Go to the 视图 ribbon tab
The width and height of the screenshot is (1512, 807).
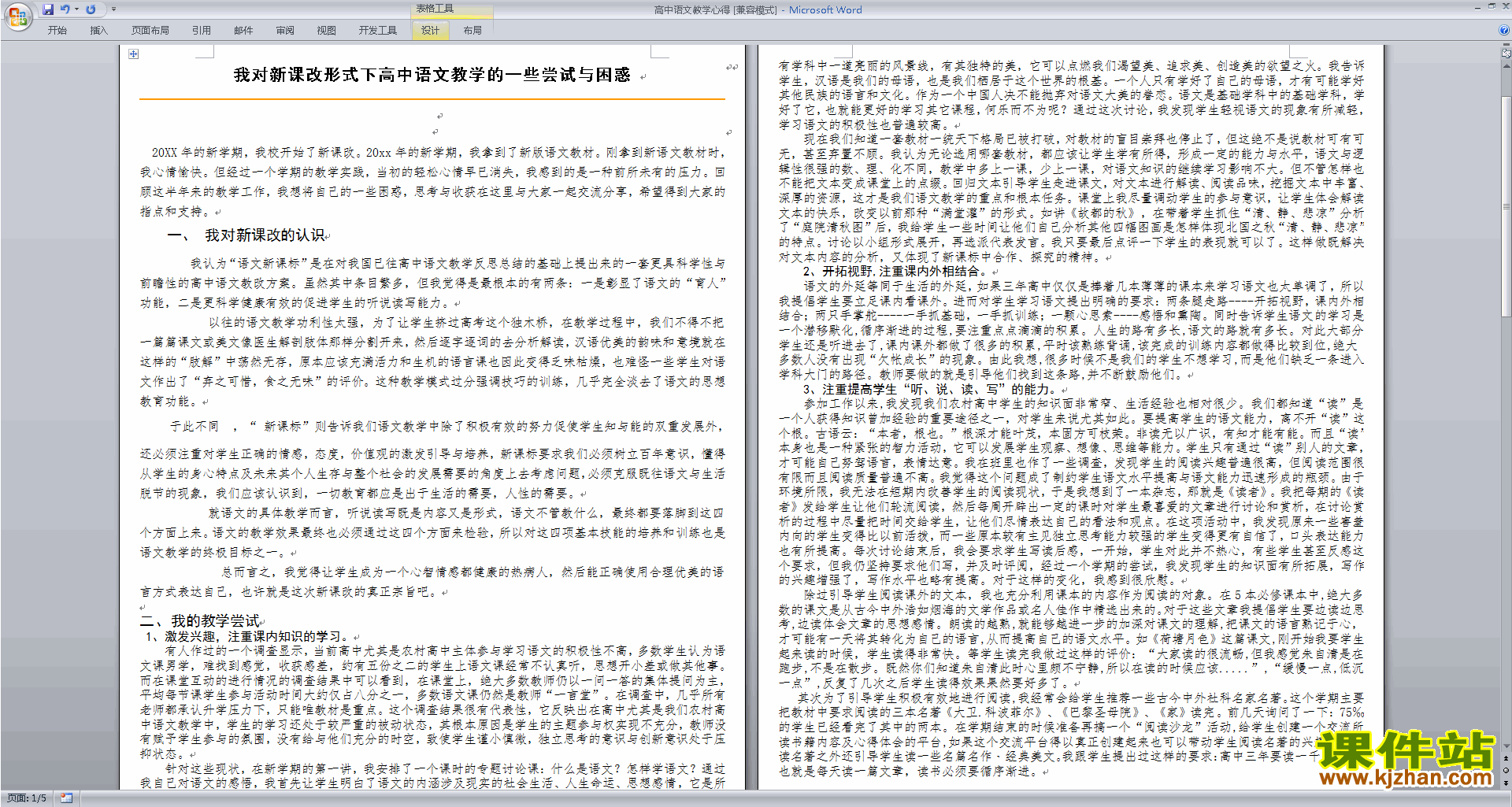pyautogui.click(x=327, y=31)
